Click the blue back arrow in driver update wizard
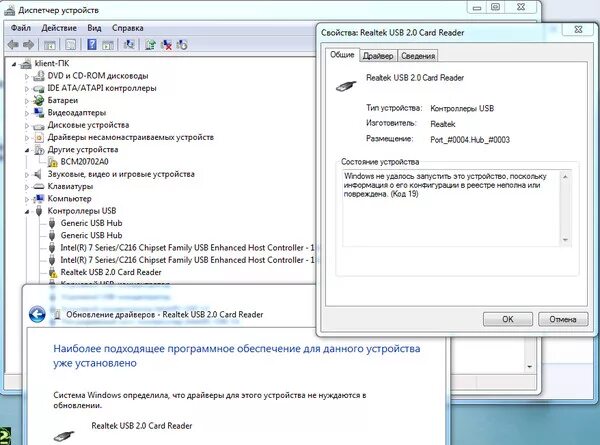 coord(37,315)
